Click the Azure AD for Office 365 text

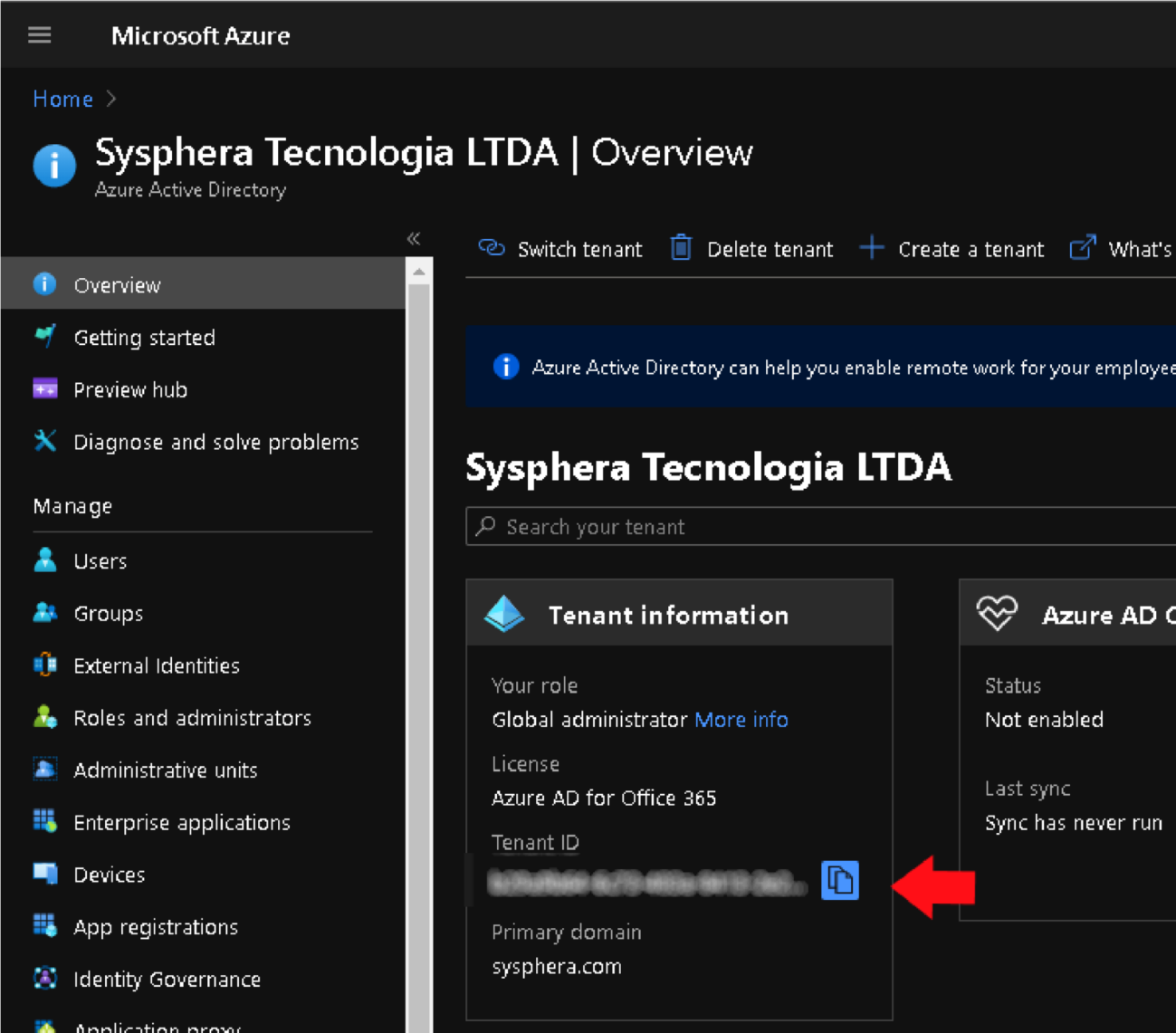[x=604, y=798]
